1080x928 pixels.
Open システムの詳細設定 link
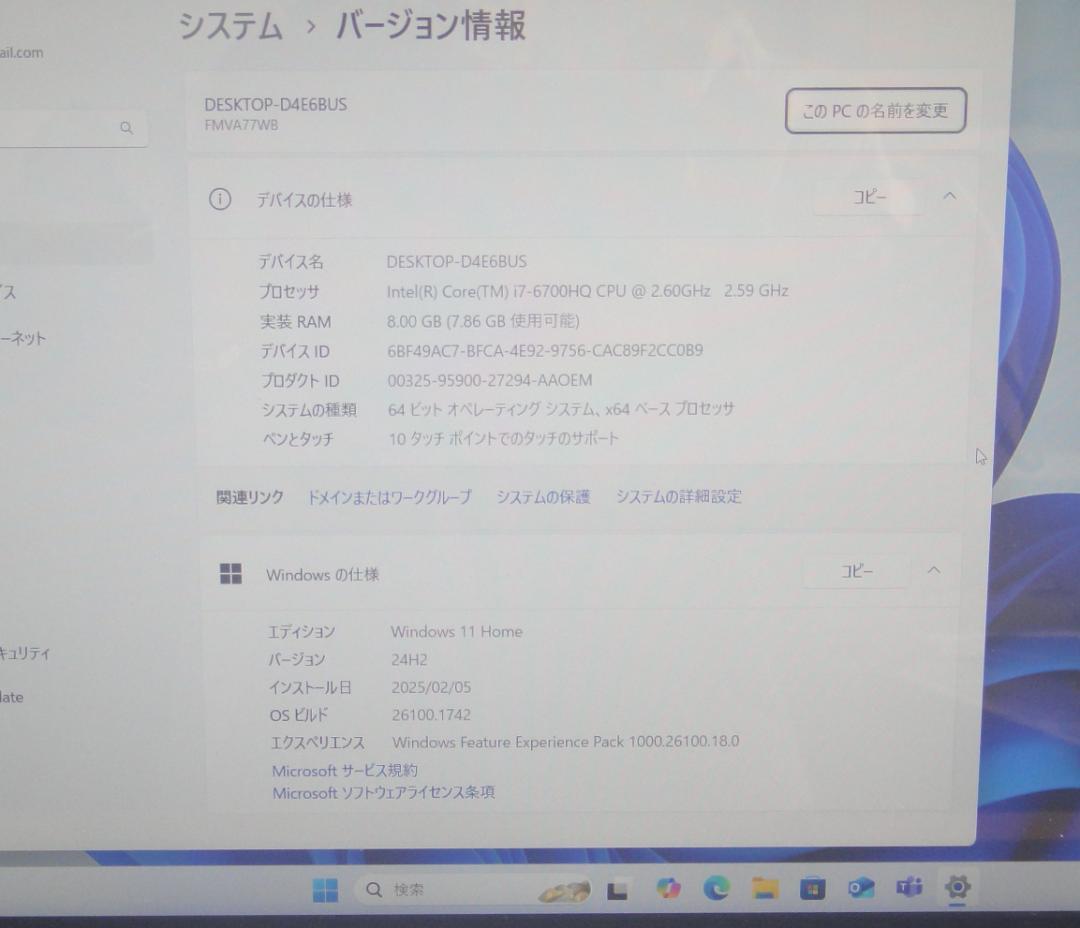coord(680,496)
